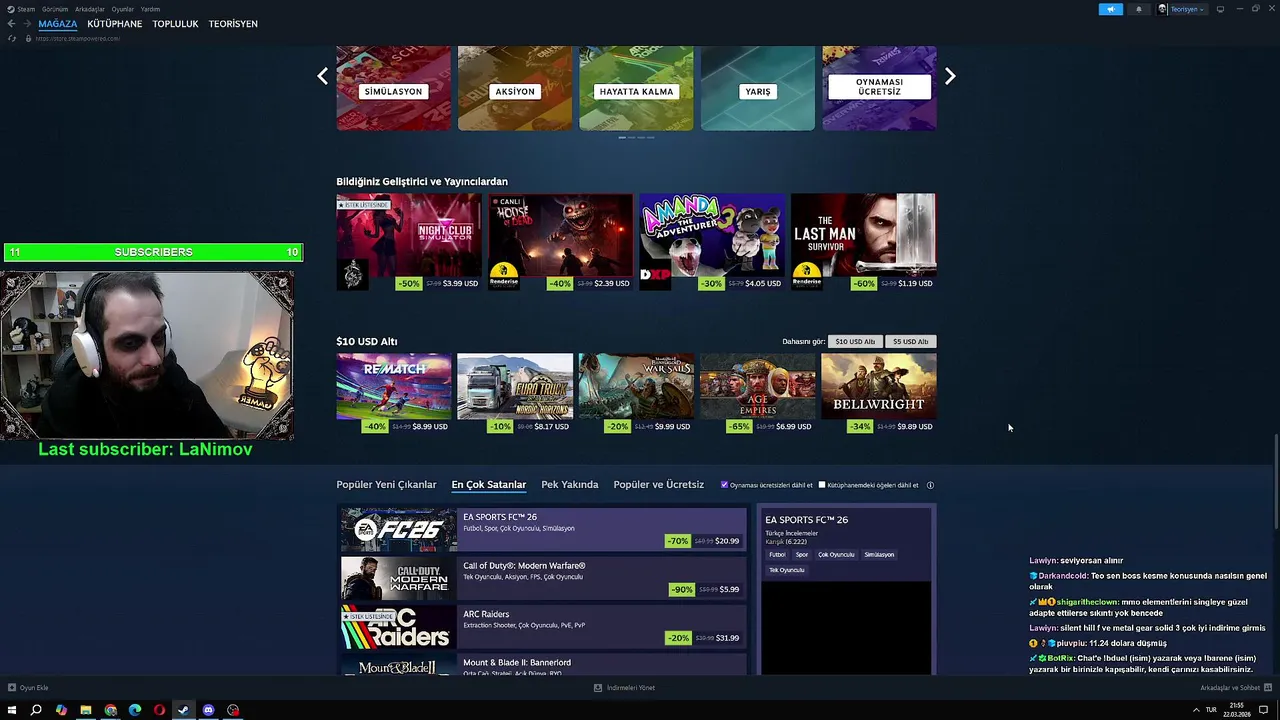Click the Futbol tag for EA SPORTS FC 26
Viewport: 1280px width, 720px height.
[777, 555]
